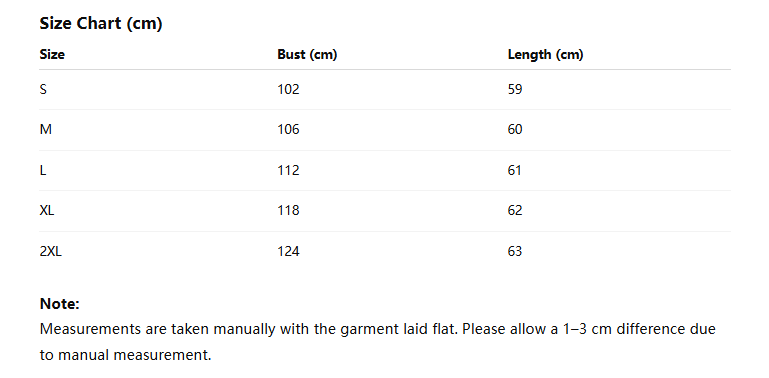
Task: Click bust value 124
Action: click(x=288, y=251)
